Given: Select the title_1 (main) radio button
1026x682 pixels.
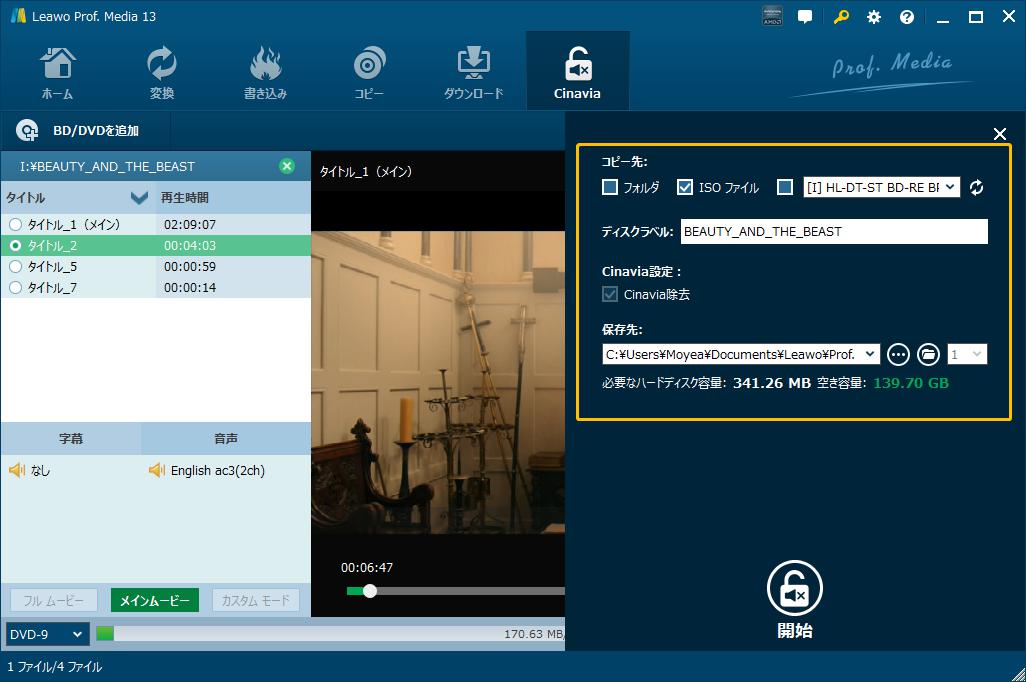Looking at the screenshot, I should [15, 225].
